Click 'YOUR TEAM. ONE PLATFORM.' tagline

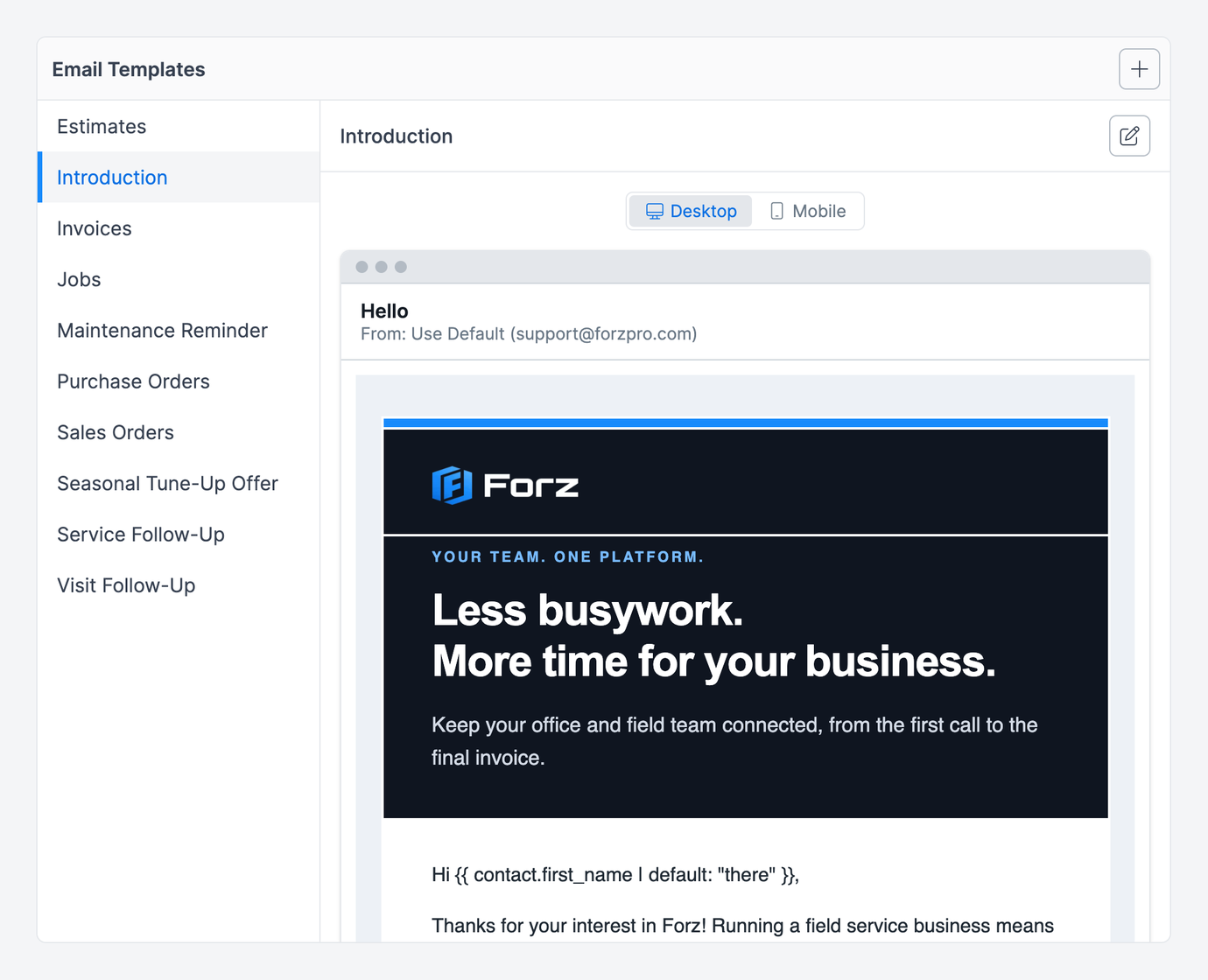click(x=567, y=556)
